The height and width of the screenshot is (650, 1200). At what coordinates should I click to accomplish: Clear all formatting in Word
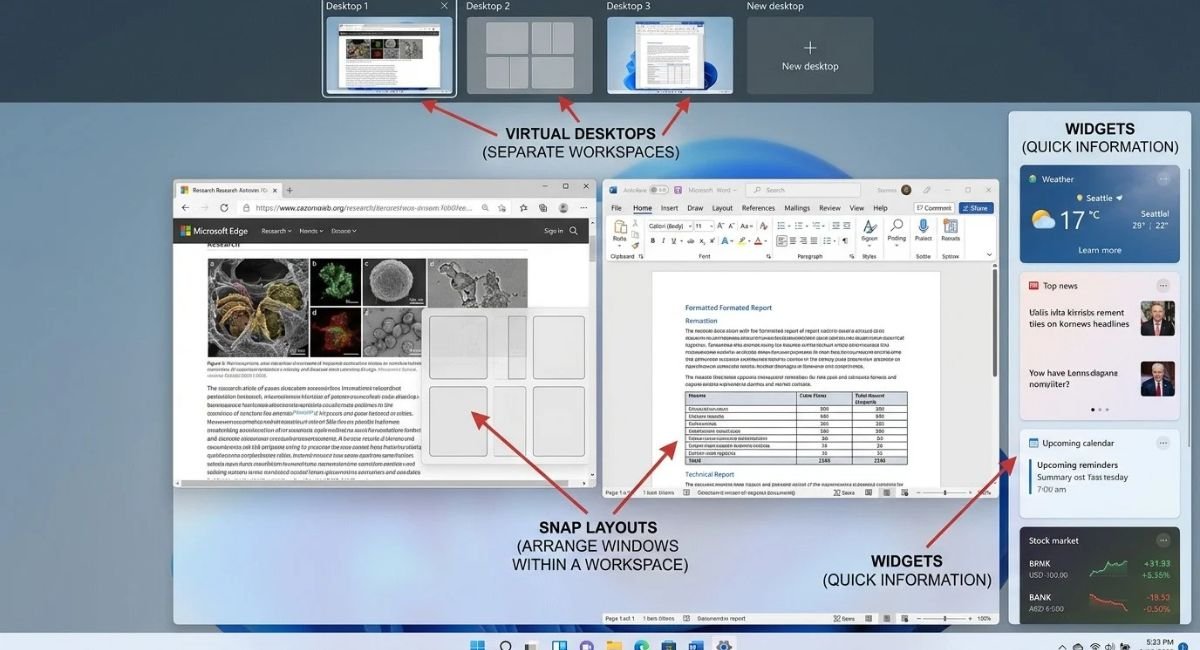point(763,226)
